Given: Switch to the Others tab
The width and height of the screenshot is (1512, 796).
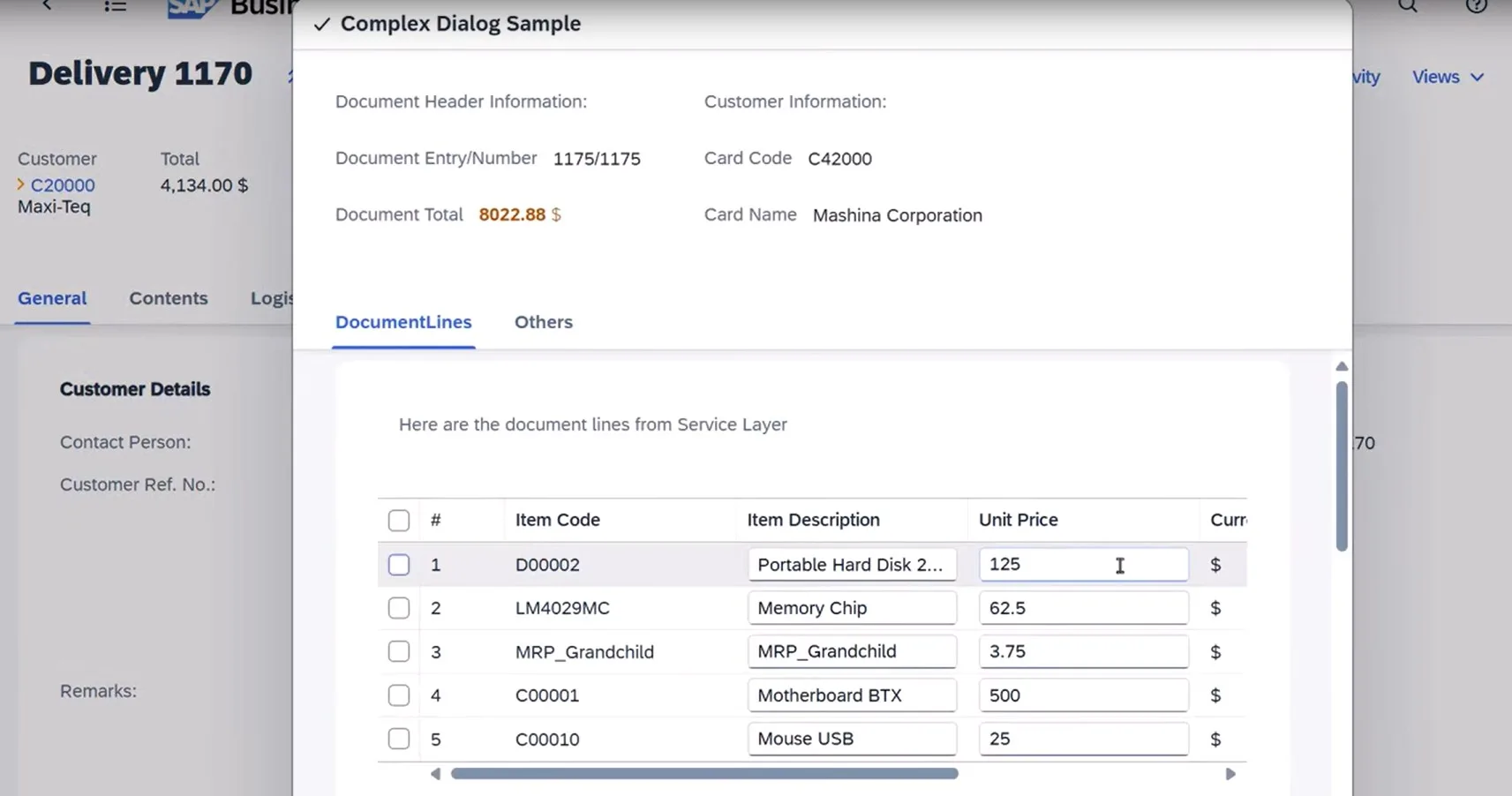Looking at the screenshot, I should [543, 322].
